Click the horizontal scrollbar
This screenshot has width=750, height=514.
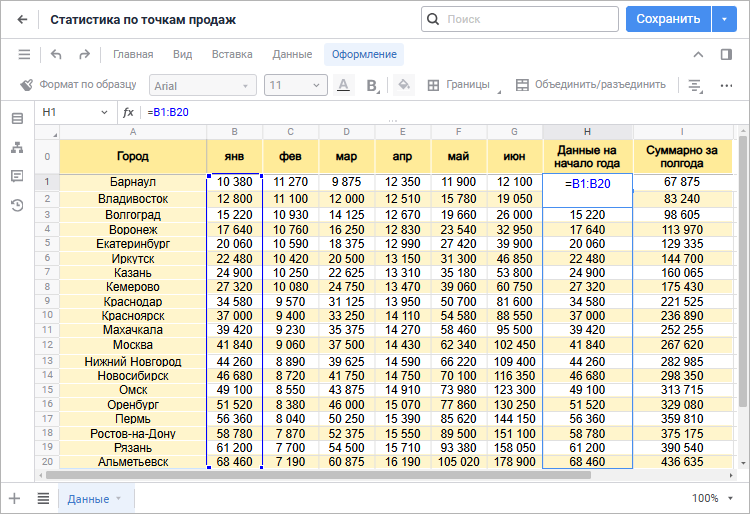[x=319, y=475]
